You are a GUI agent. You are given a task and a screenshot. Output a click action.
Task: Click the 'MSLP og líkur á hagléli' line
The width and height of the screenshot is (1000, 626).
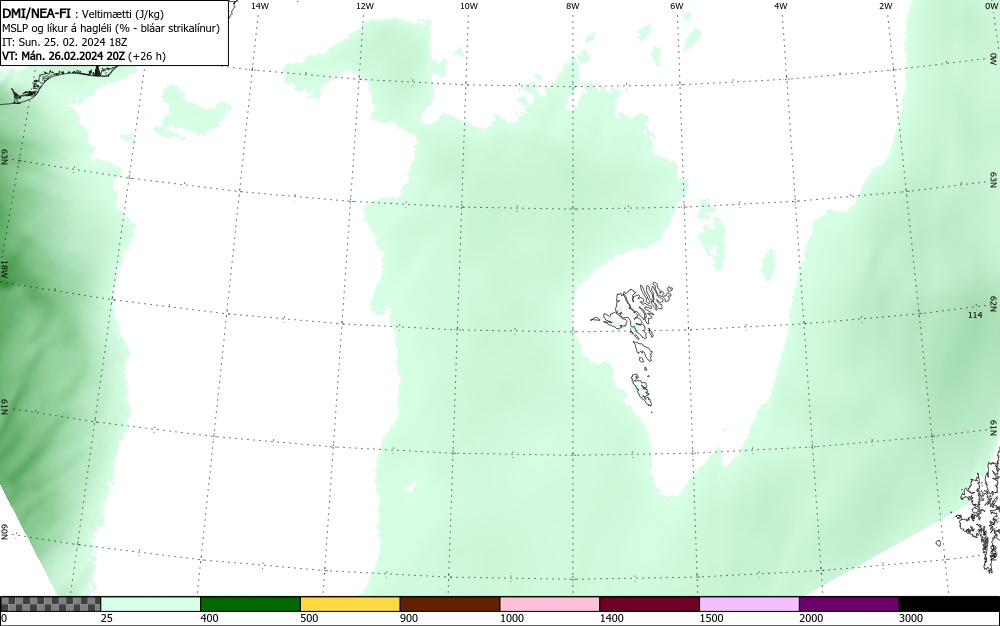coord(111,28)
